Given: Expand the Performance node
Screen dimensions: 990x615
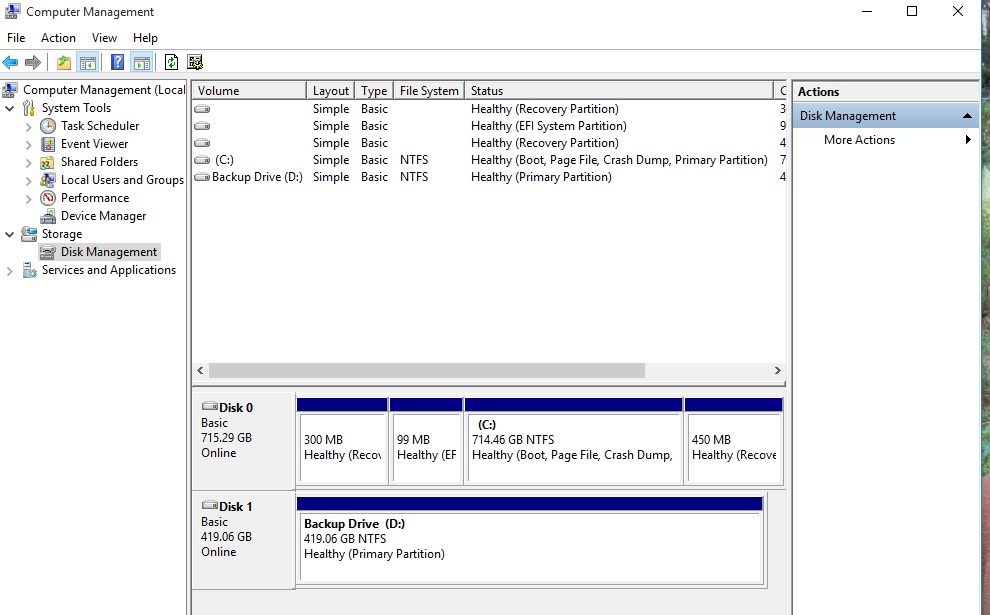Looking at the screenshot, I should 28,198.
